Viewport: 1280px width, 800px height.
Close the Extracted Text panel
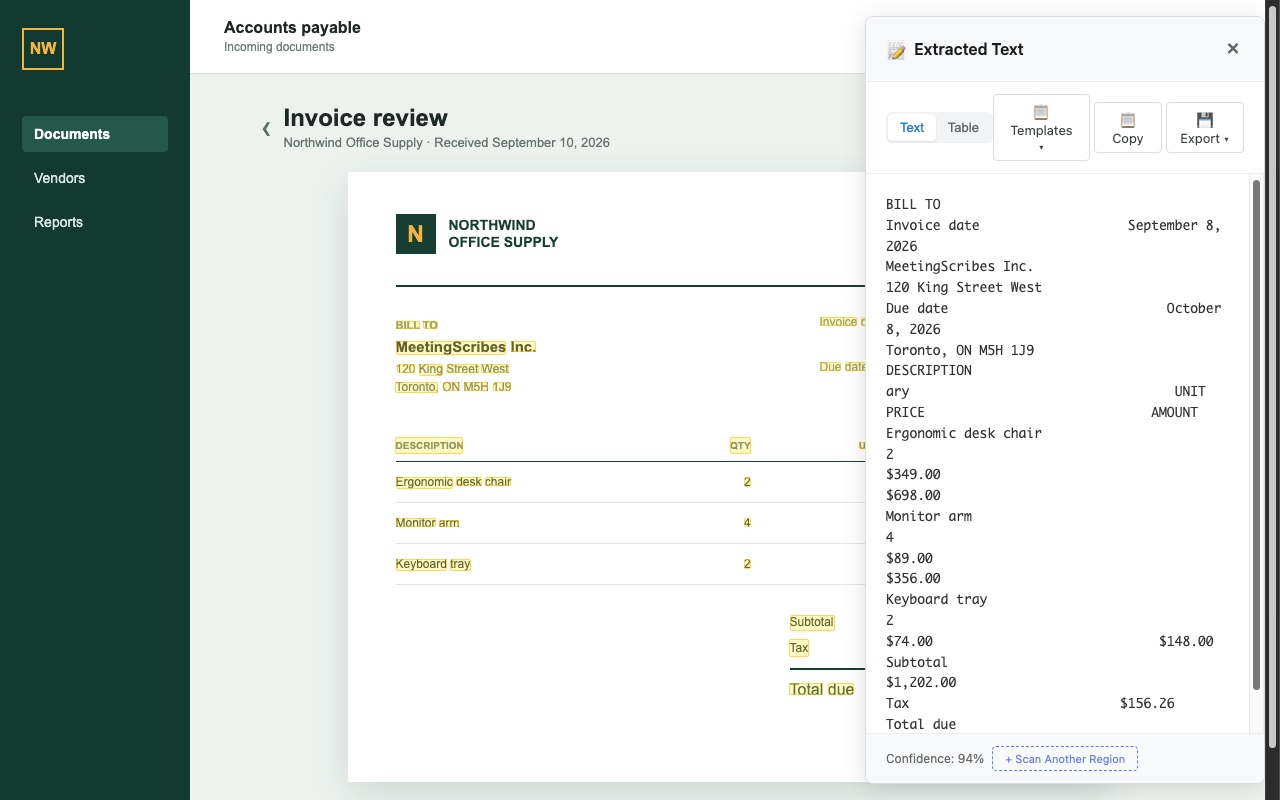pos(1233,49)
